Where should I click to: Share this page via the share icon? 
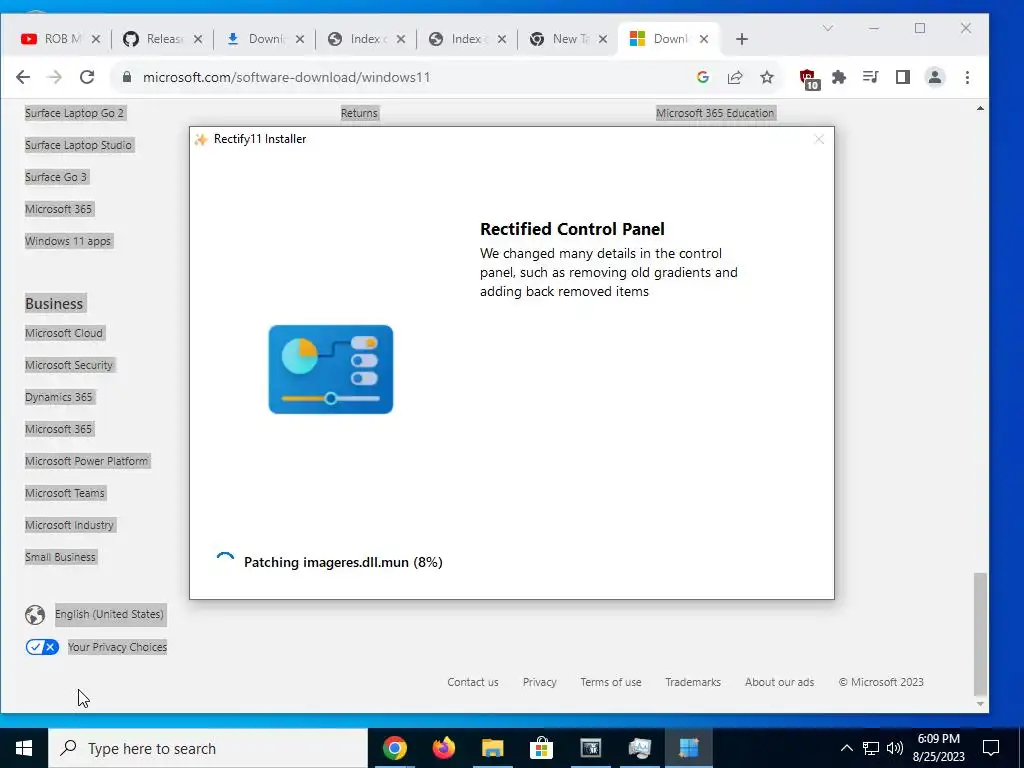(x=735, y=77)
